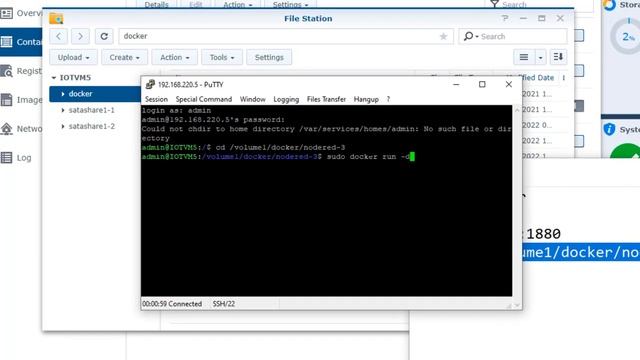Image resolution: width=640 pixels, height=360 pixels.
Task: Select satashare1-1 in the tree
Action: click(91, 110)
